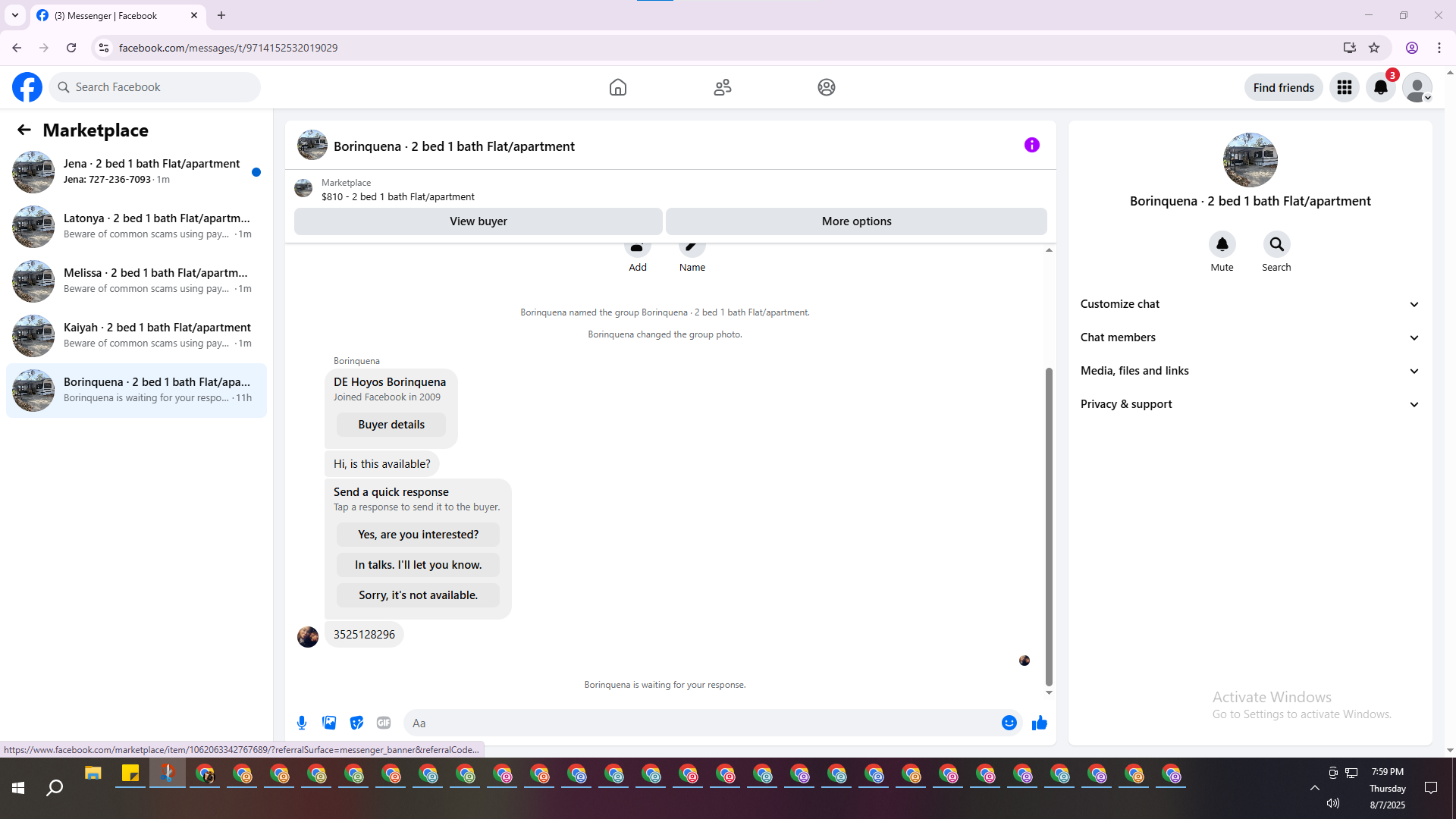Open the Windows action center

pos(1431,789)
